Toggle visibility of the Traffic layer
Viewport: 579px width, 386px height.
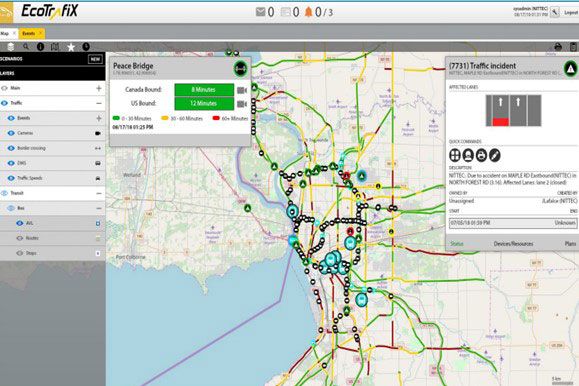tap(4, 103)
